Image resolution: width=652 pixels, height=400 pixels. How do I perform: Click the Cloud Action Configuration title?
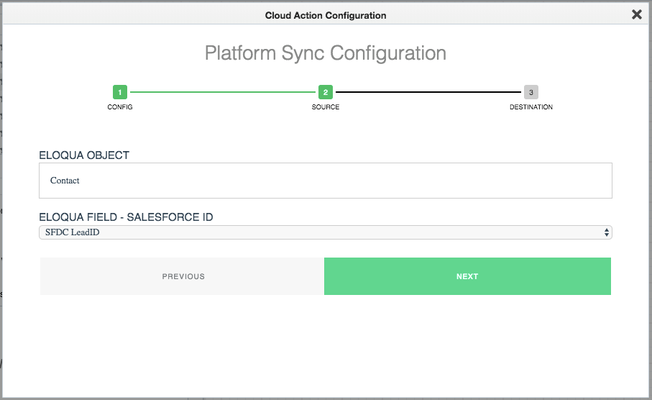[x=326, y=15]
